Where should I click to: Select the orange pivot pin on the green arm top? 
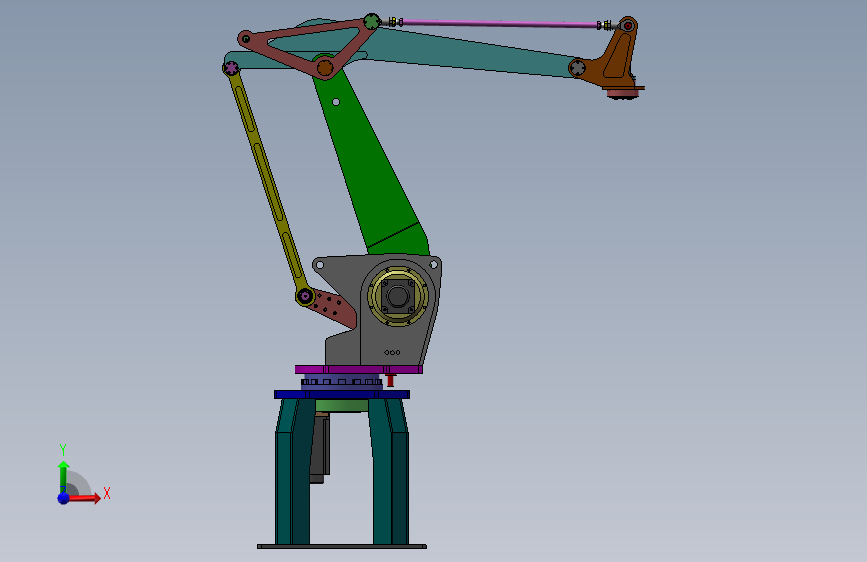(x=325, y=68)
